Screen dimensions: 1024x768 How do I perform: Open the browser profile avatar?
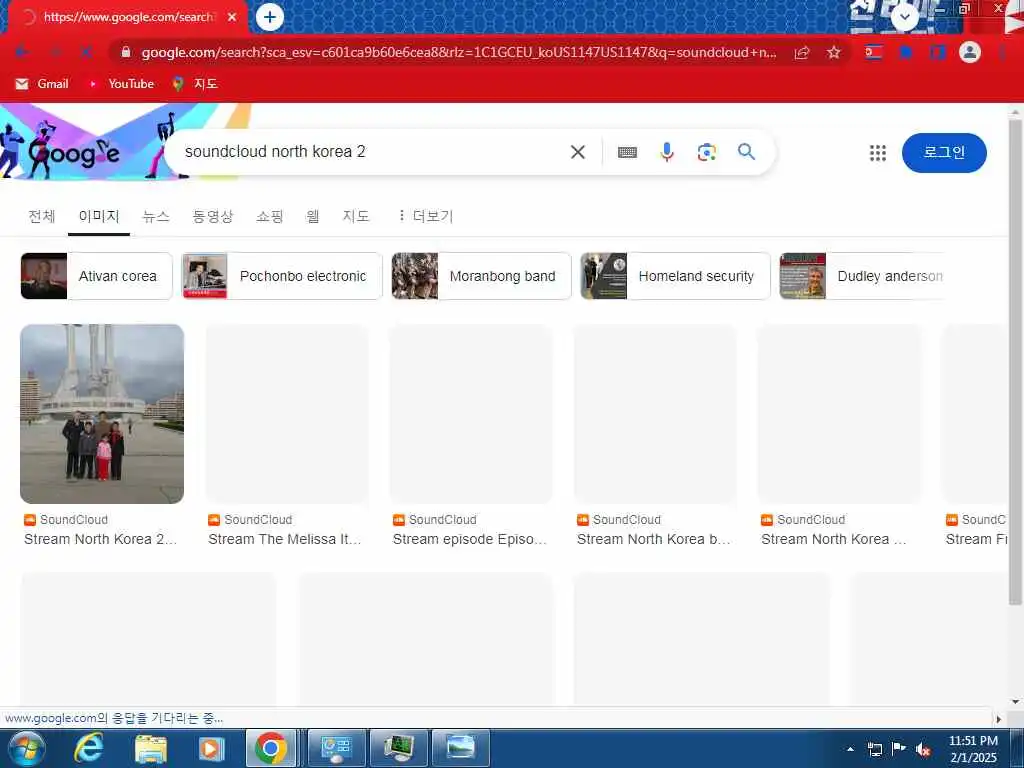970,52
